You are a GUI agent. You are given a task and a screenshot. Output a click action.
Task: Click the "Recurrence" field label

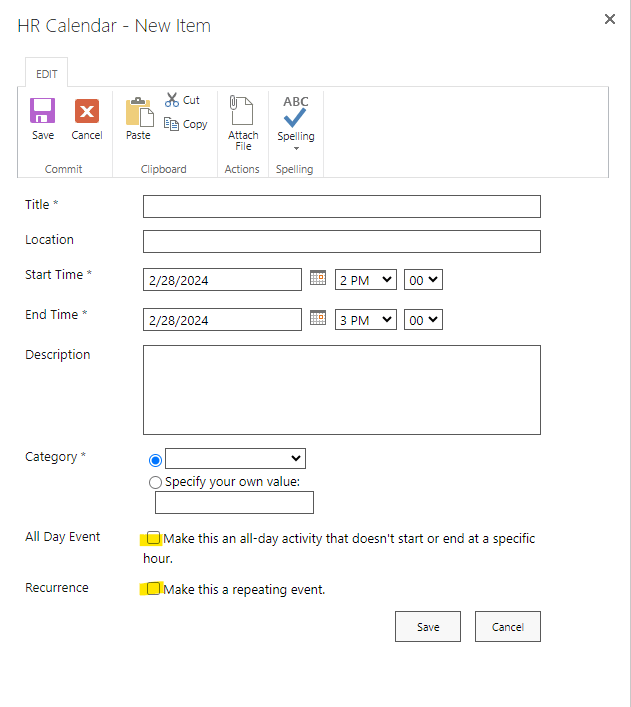coord(57,588)
